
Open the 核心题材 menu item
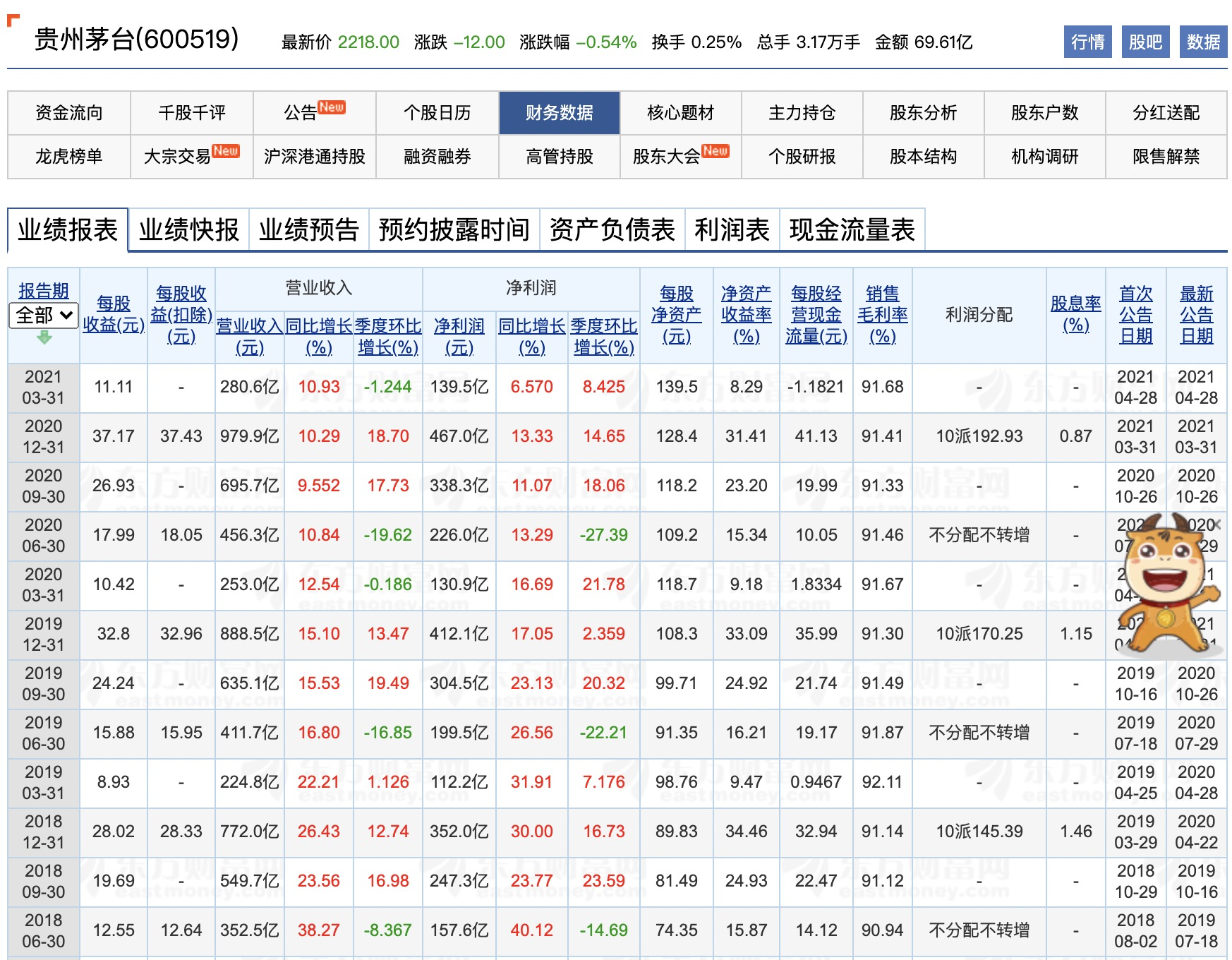click(x=681, y=113)
